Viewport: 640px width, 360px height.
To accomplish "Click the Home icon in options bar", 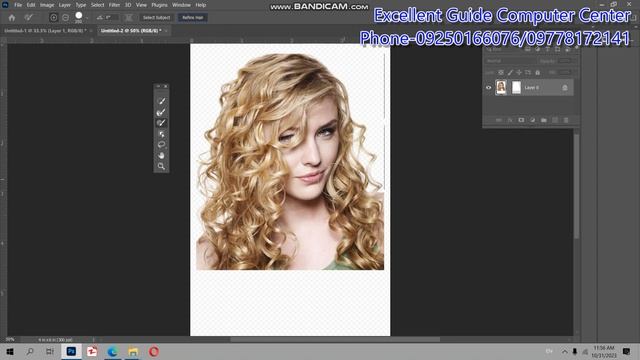I will 11,18.
